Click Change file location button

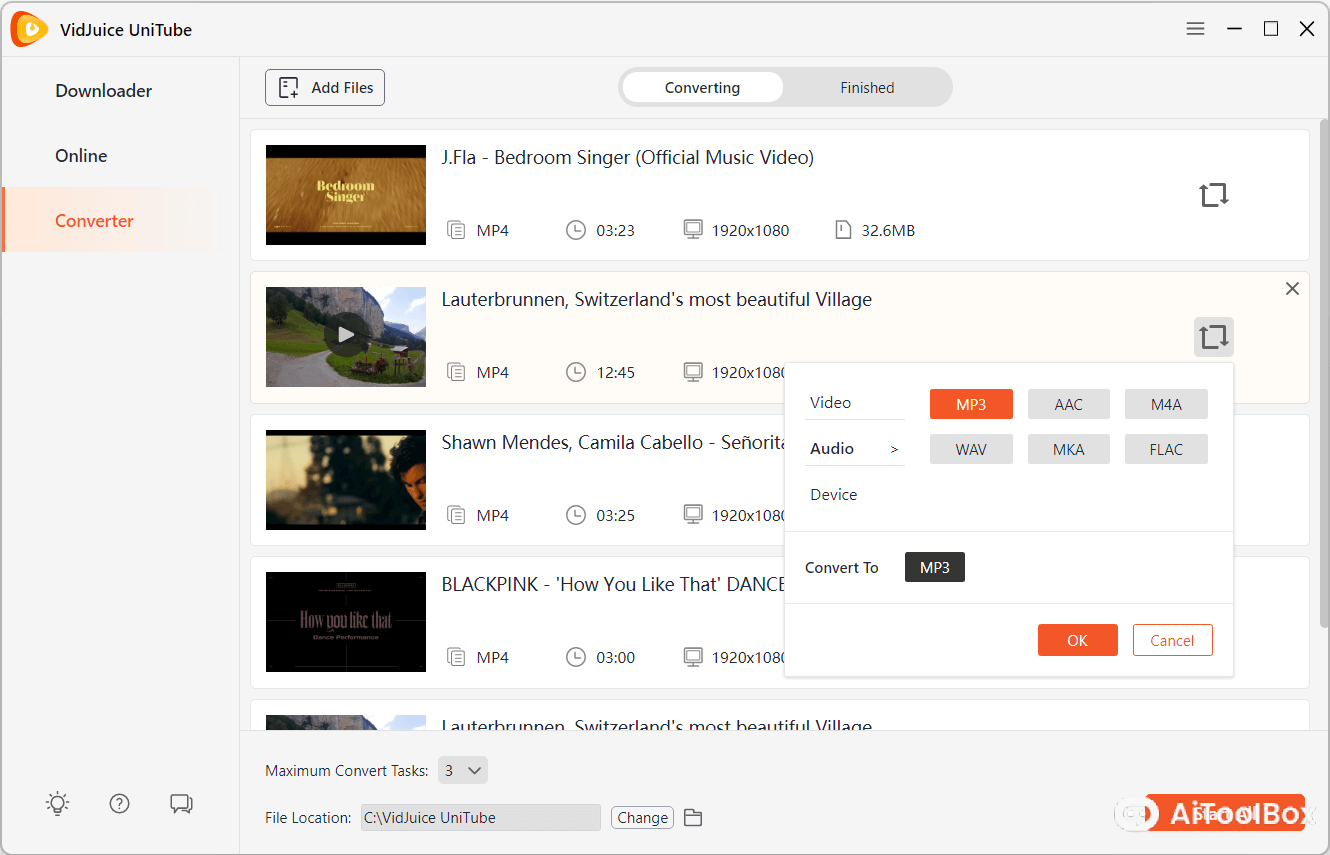(x=642, y=818)
